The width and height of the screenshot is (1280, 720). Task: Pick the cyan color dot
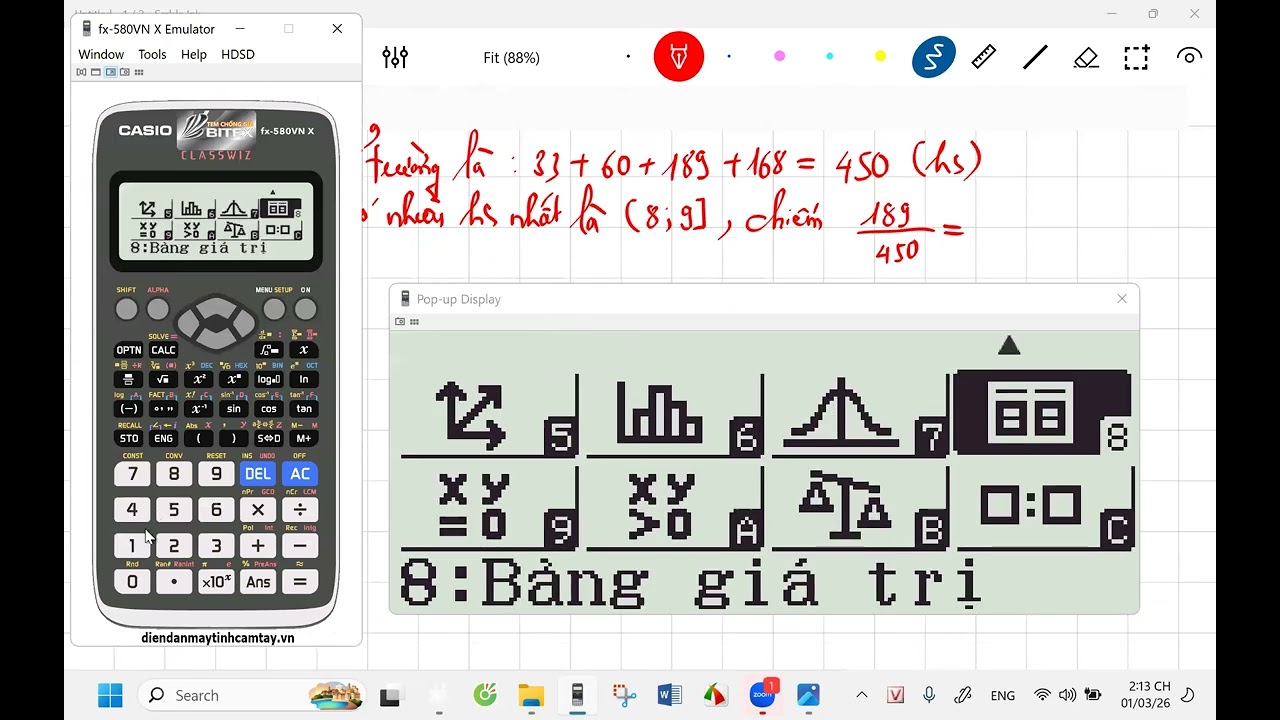[829, 56]
